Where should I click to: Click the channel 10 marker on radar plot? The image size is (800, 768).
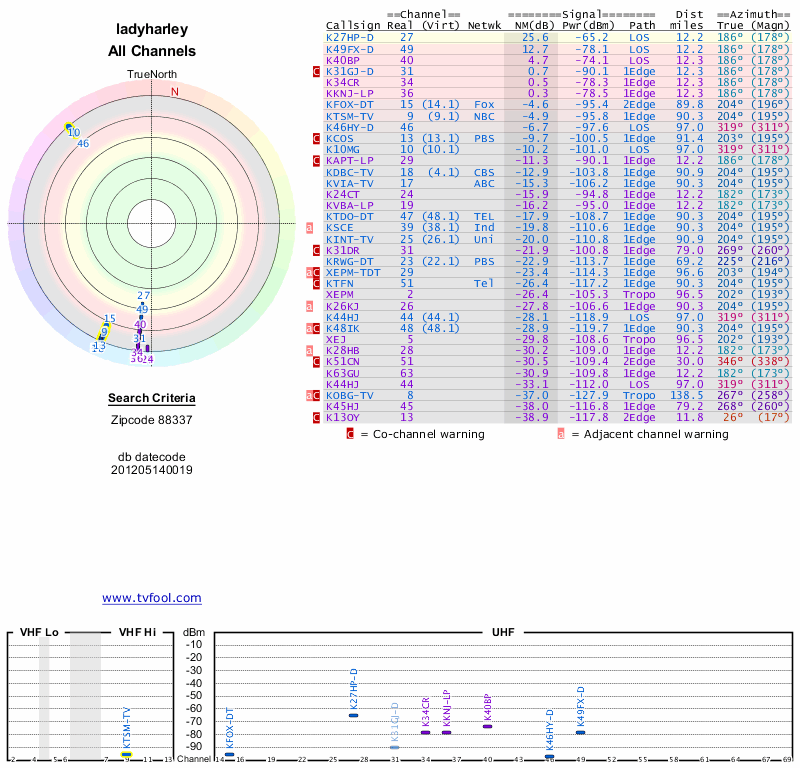click(71, 129)
